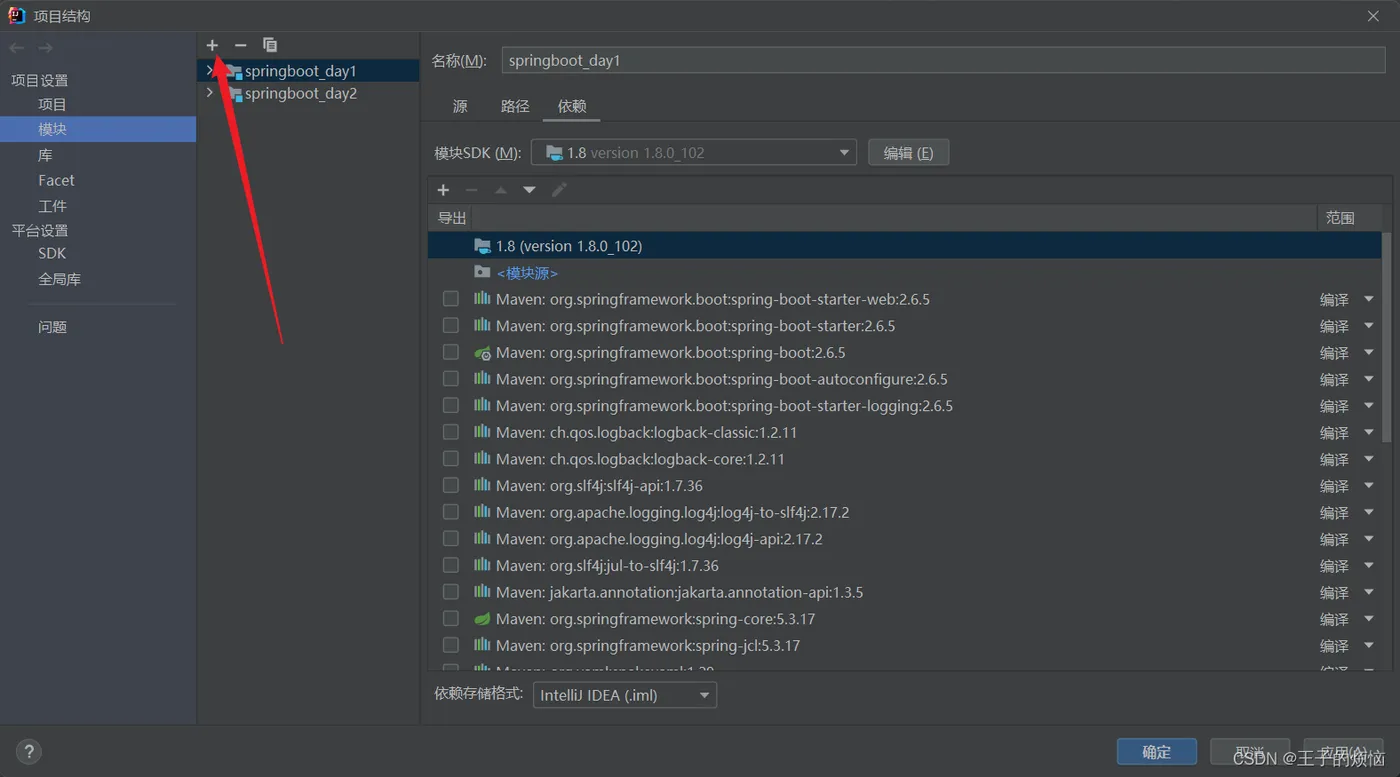Toggle export checkbox for spring-boot-starter:2.6.5

[451, 326]
